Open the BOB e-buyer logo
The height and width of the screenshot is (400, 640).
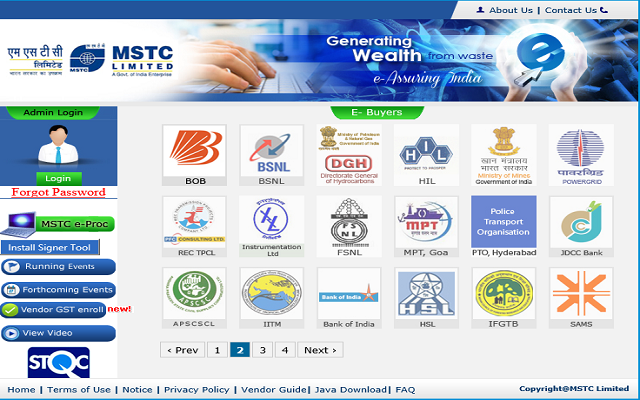pos(194,155)
